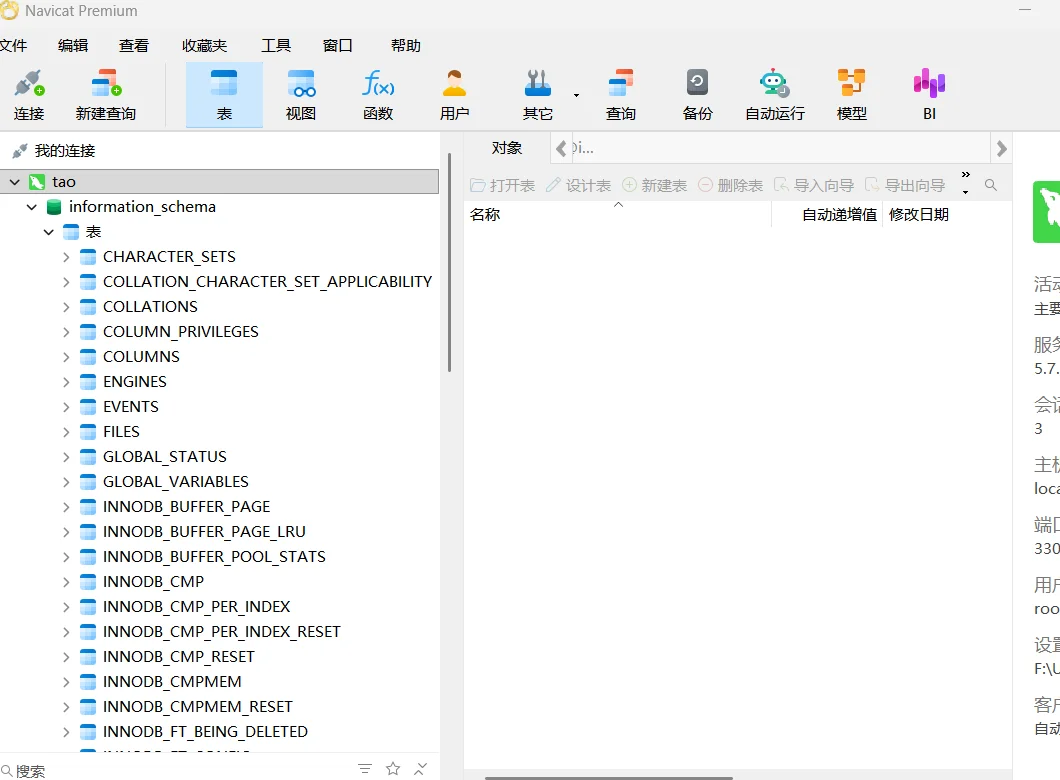Image resolution: width=1060 pixels, height=780 pixels.
Task: Click the 备份 (Backup) toolbar icon
Action: tap(697, 94)
